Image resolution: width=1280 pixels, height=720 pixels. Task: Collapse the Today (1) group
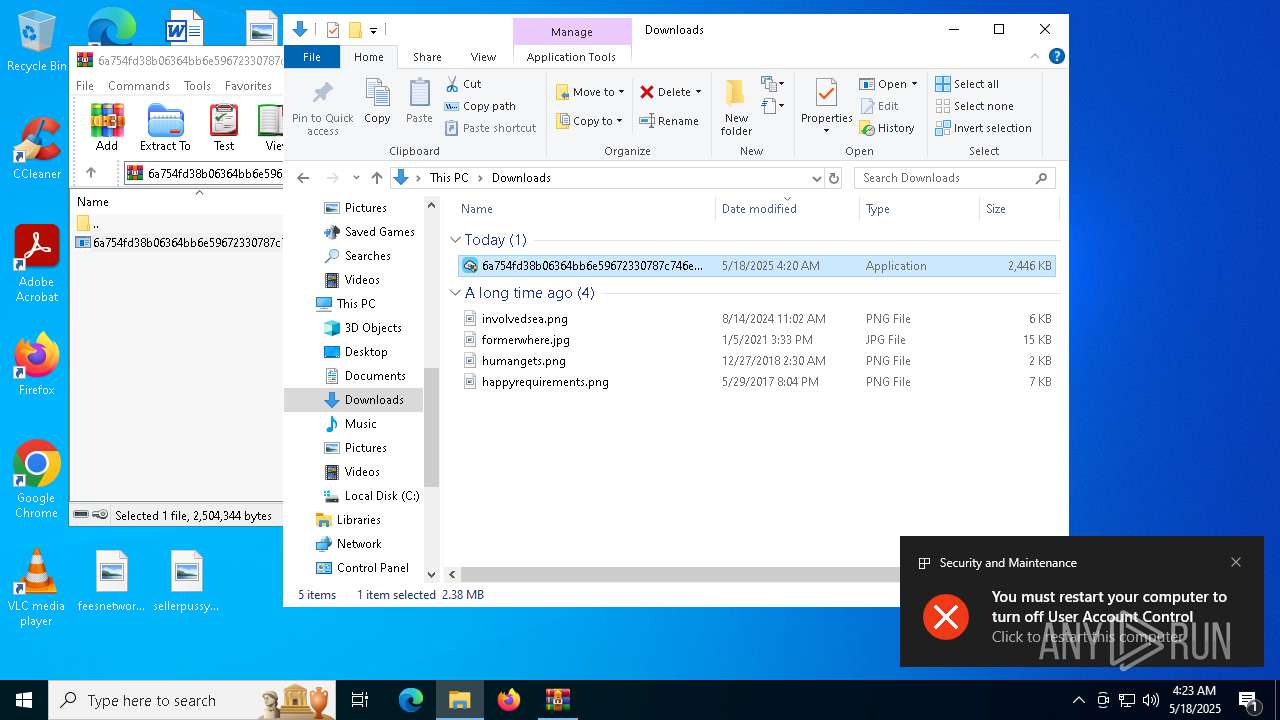coord(456,240)
